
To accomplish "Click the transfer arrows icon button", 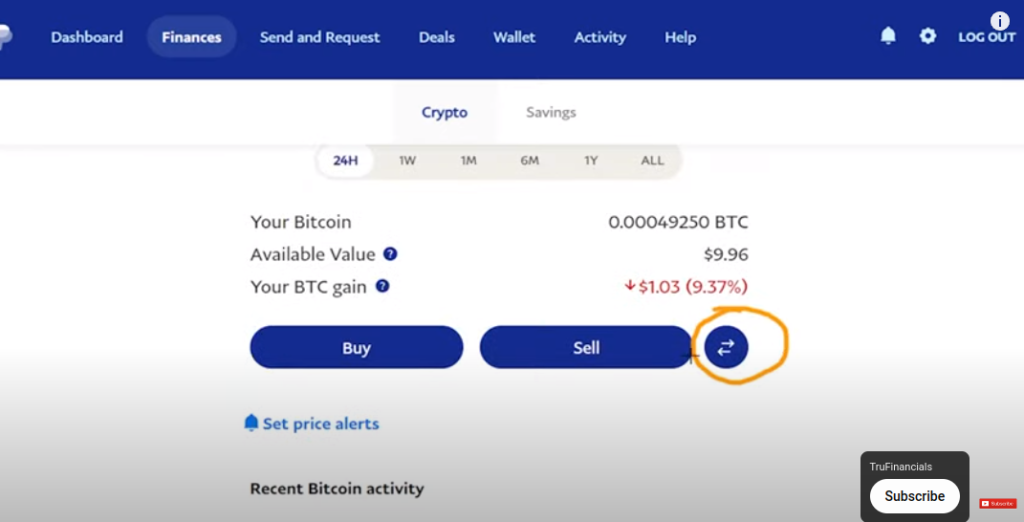I will coord(726,348).
